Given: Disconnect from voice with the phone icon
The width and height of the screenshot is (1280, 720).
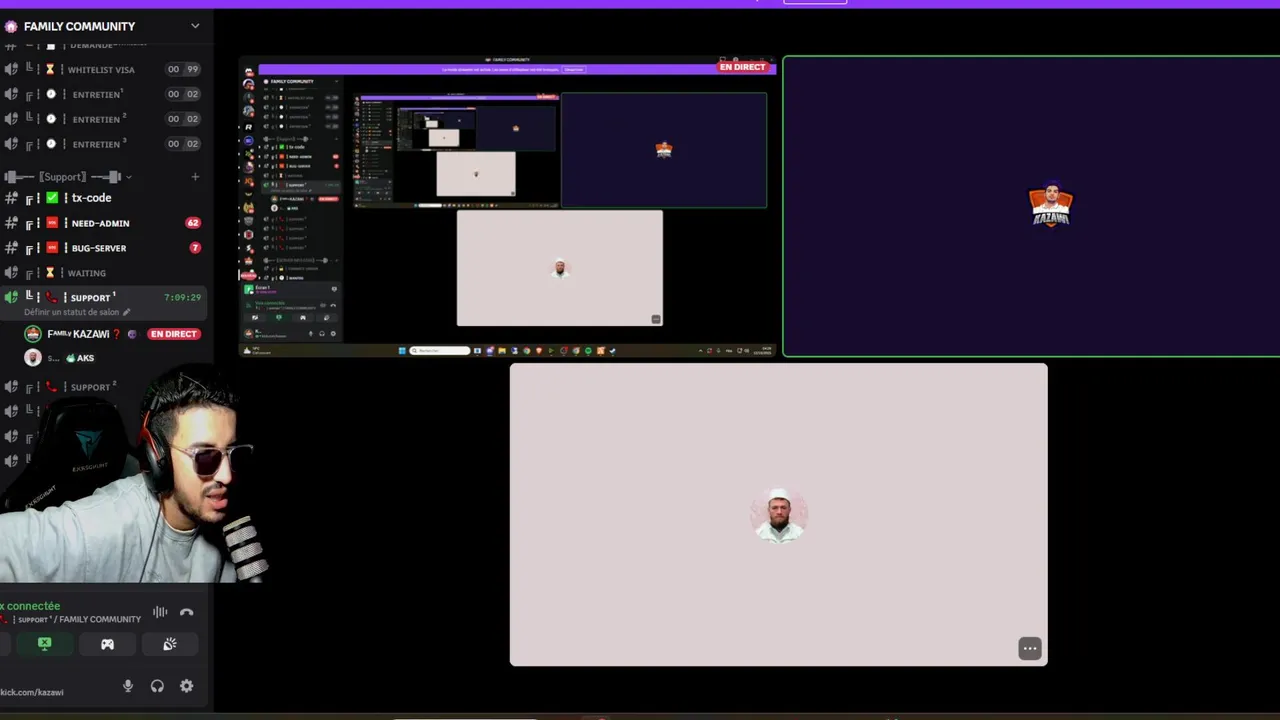Looking at the screenshot, I should tap(186, 612).
